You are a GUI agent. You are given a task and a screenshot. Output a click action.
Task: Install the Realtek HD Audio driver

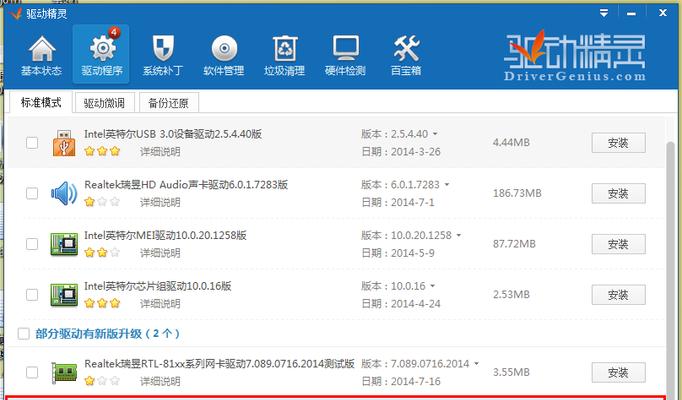tap(618, 193)
